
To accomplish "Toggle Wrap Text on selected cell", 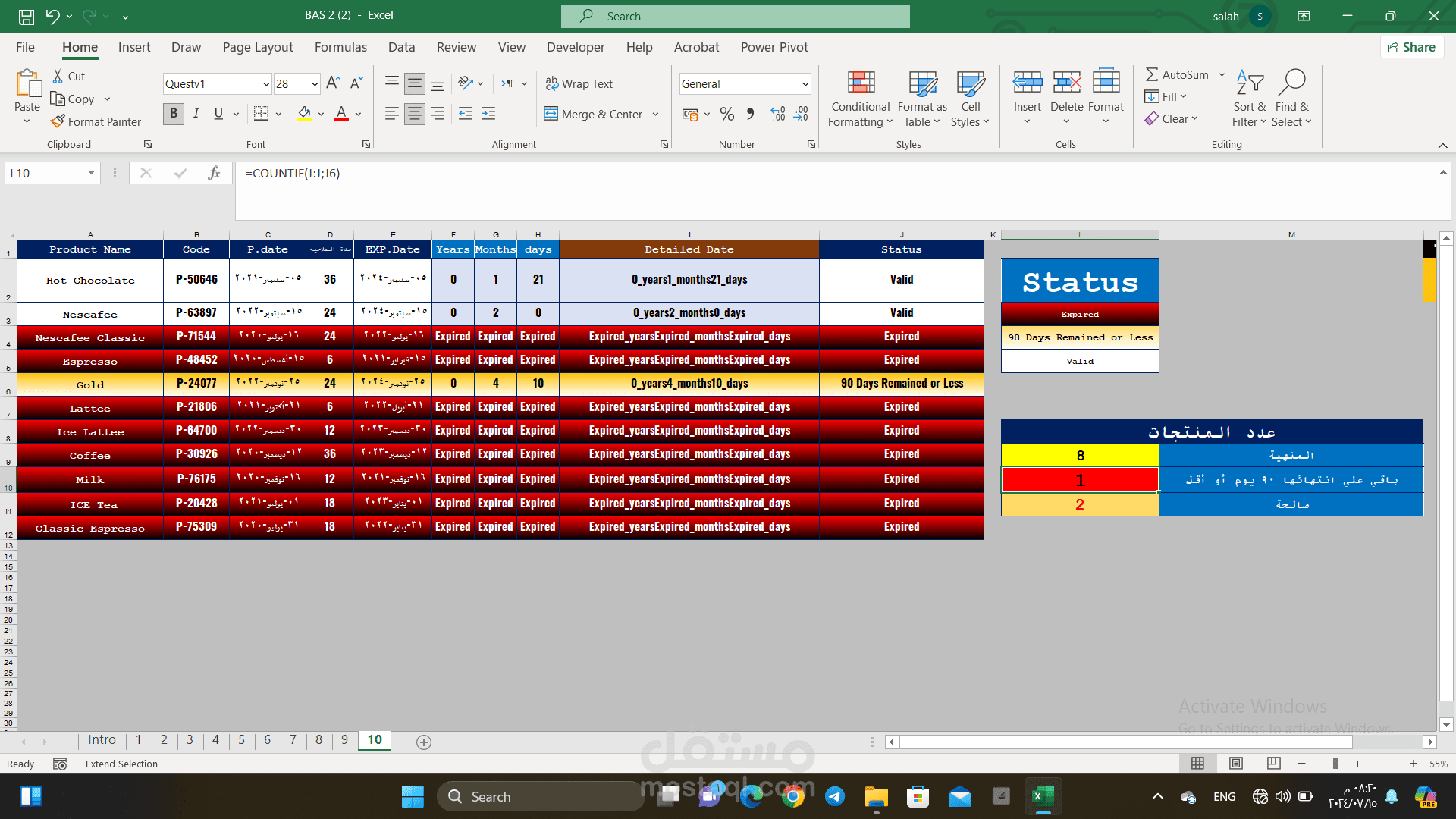I will pos(579,83).
